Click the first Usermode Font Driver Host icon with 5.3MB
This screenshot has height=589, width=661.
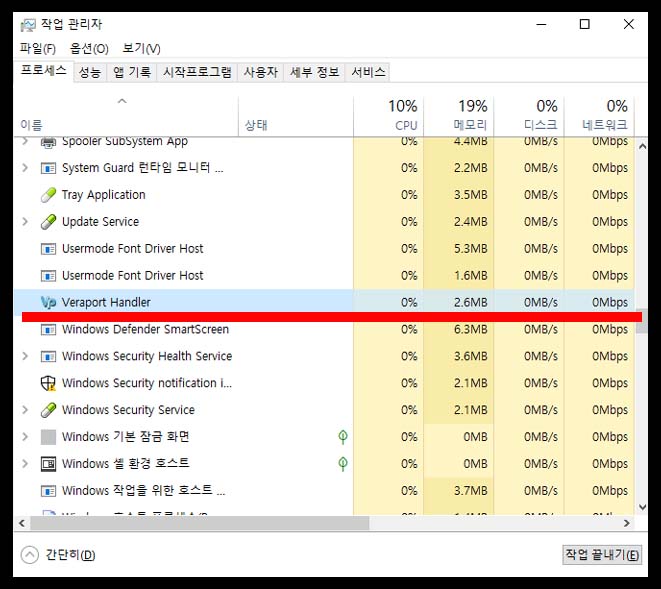(48, 249)
